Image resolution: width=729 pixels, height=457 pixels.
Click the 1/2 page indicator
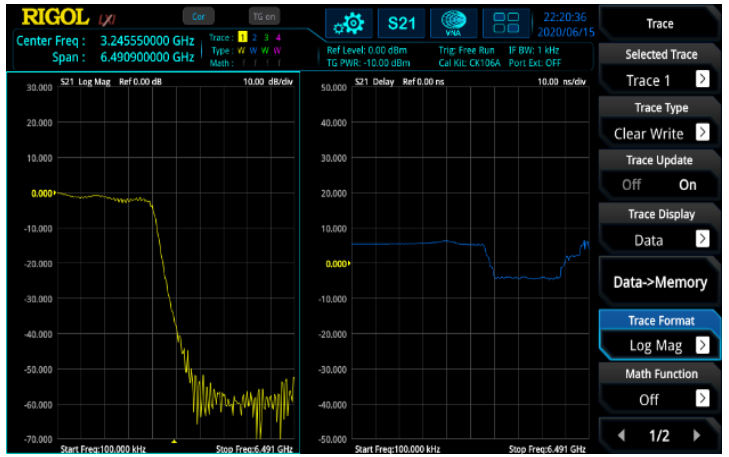point(659,436)
